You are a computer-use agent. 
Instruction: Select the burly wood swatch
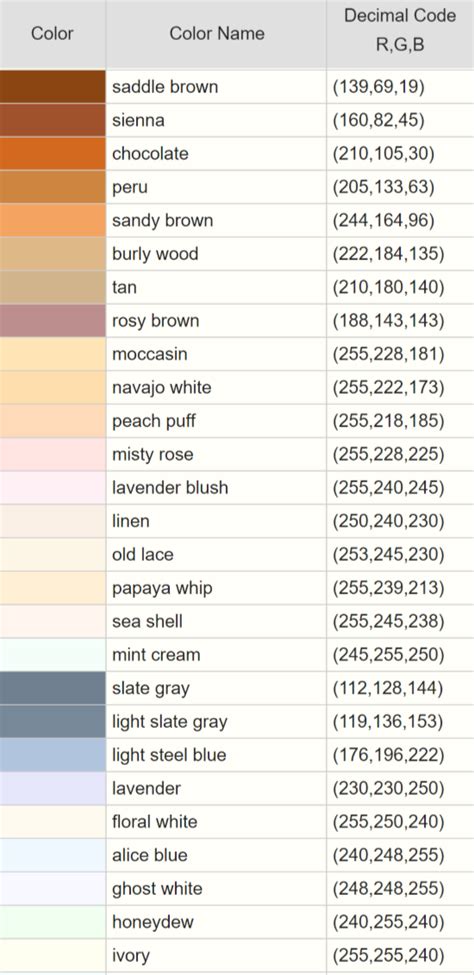(x=52, y=254)
